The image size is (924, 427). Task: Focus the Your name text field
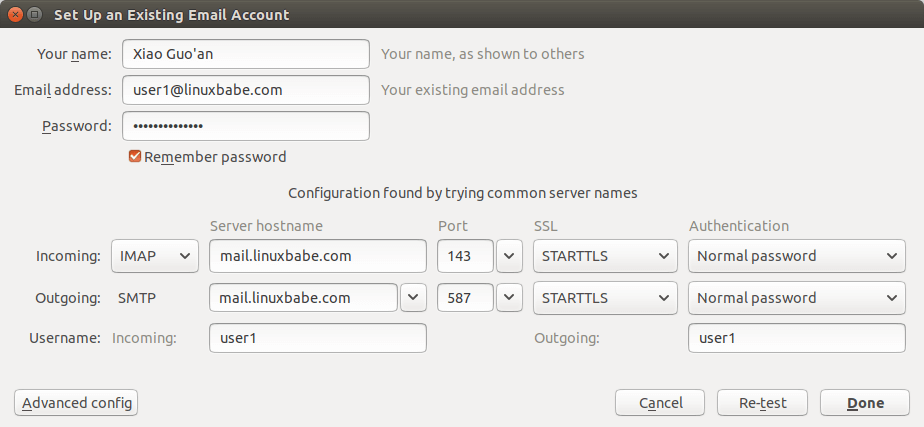246,54
